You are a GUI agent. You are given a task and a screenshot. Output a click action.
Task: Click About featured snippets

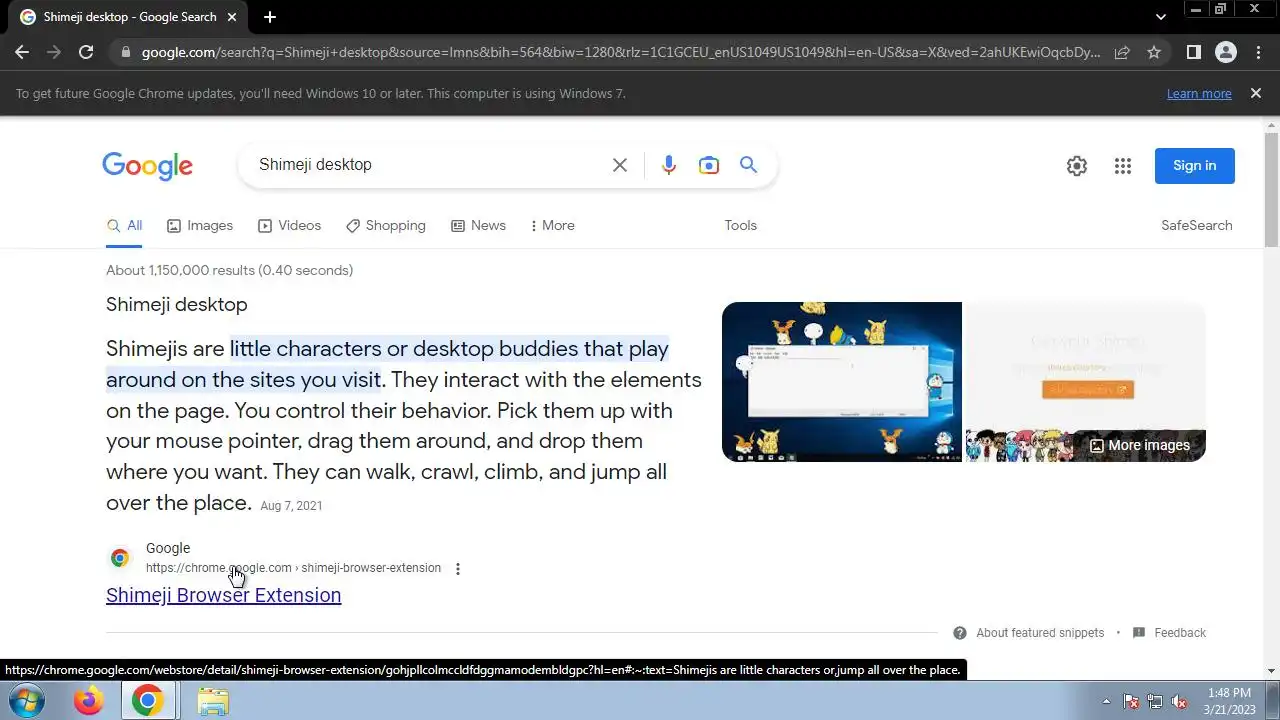1029,633
